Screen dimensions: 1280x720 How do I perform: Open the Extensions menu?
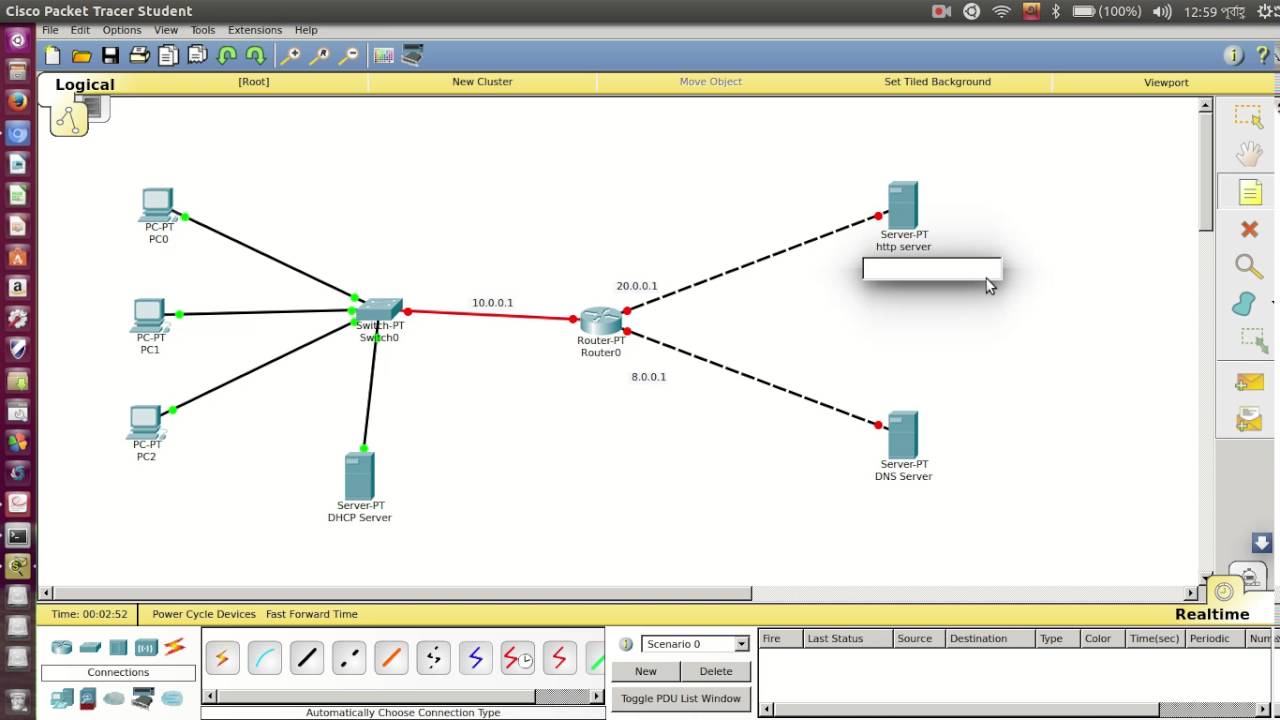click(255, 30)
